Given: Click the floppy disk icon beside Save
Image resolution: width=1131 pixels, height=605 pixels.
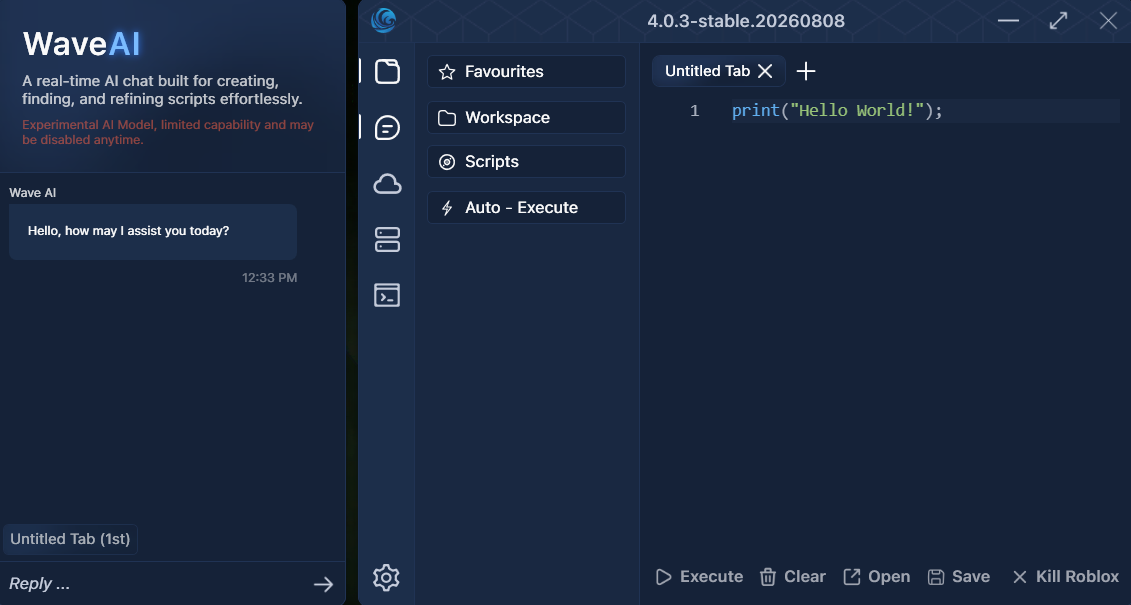Looking at the screenshot, I should (x=936, y=577).
